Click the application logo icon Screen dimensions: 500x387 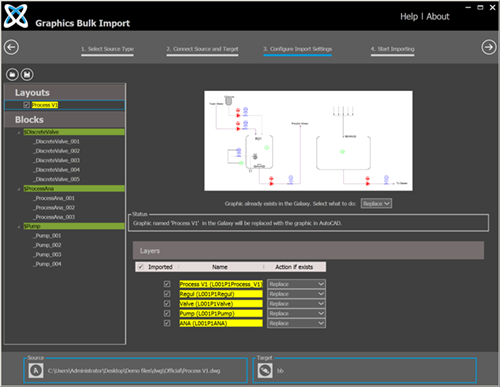pyautogui.click(x=16, y=16)
